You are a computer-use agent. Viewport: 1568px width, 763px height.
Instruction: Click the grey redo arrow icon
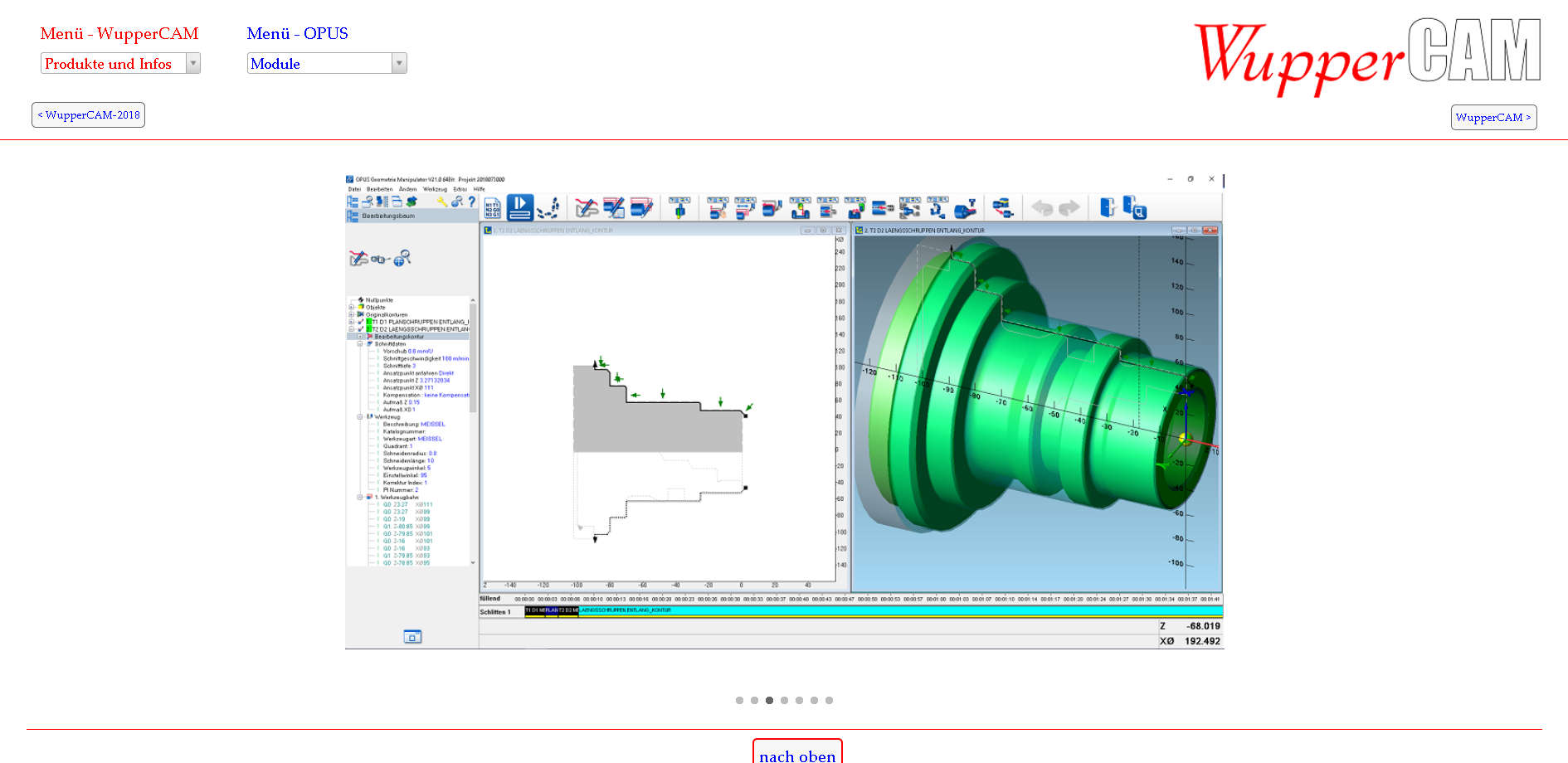pyautogui.click(x=1069, y=207)
